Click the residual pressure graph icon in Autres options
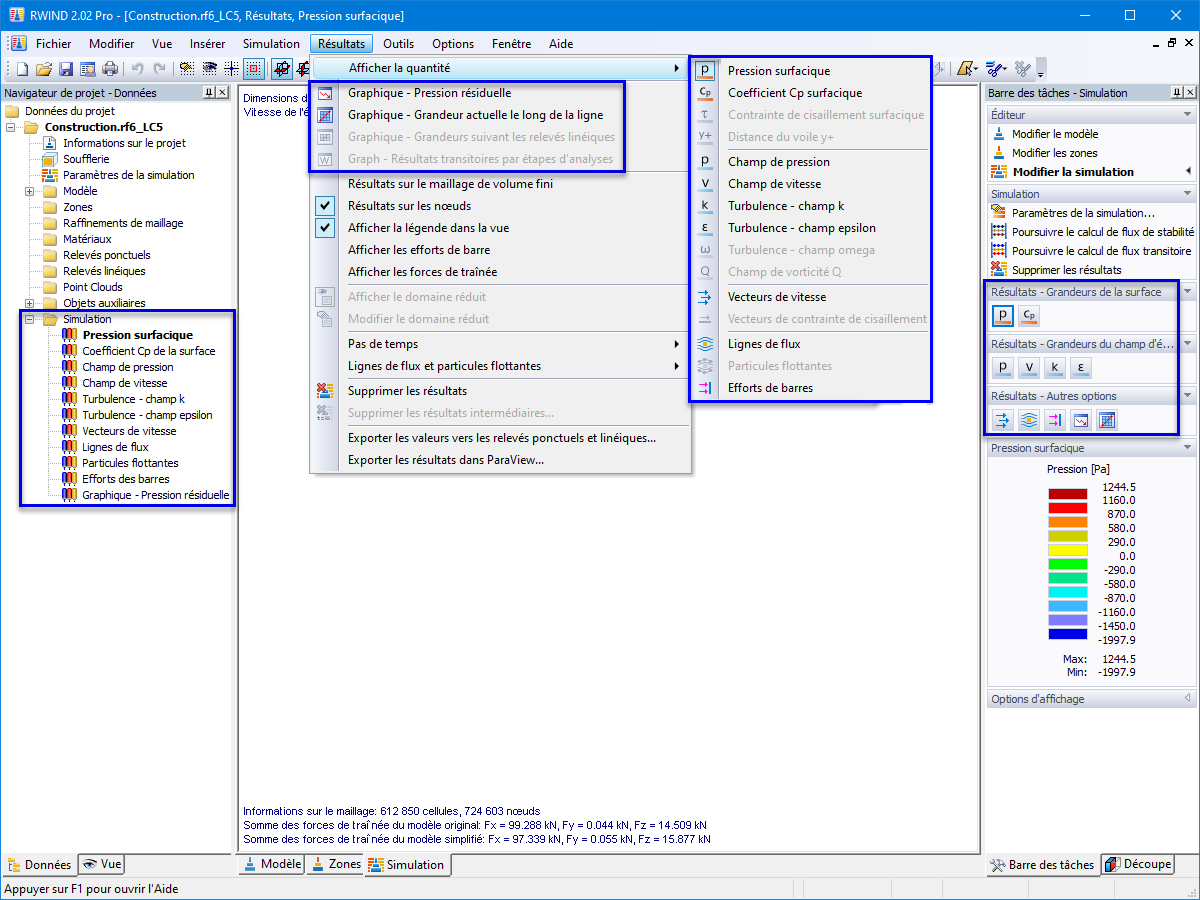The width and height of the screenshot is (1200, 900). coord(1081,420)
